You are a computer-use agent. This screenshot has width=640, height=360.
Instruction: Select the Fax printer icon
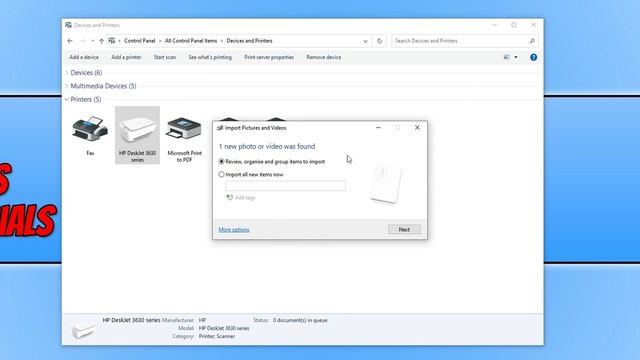click(x=90, y=128)
